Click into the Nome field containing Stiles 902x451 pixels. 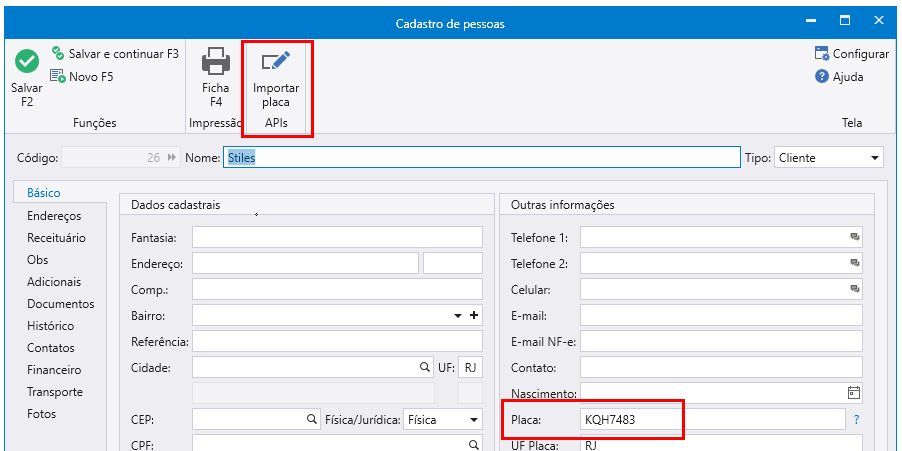481,158
